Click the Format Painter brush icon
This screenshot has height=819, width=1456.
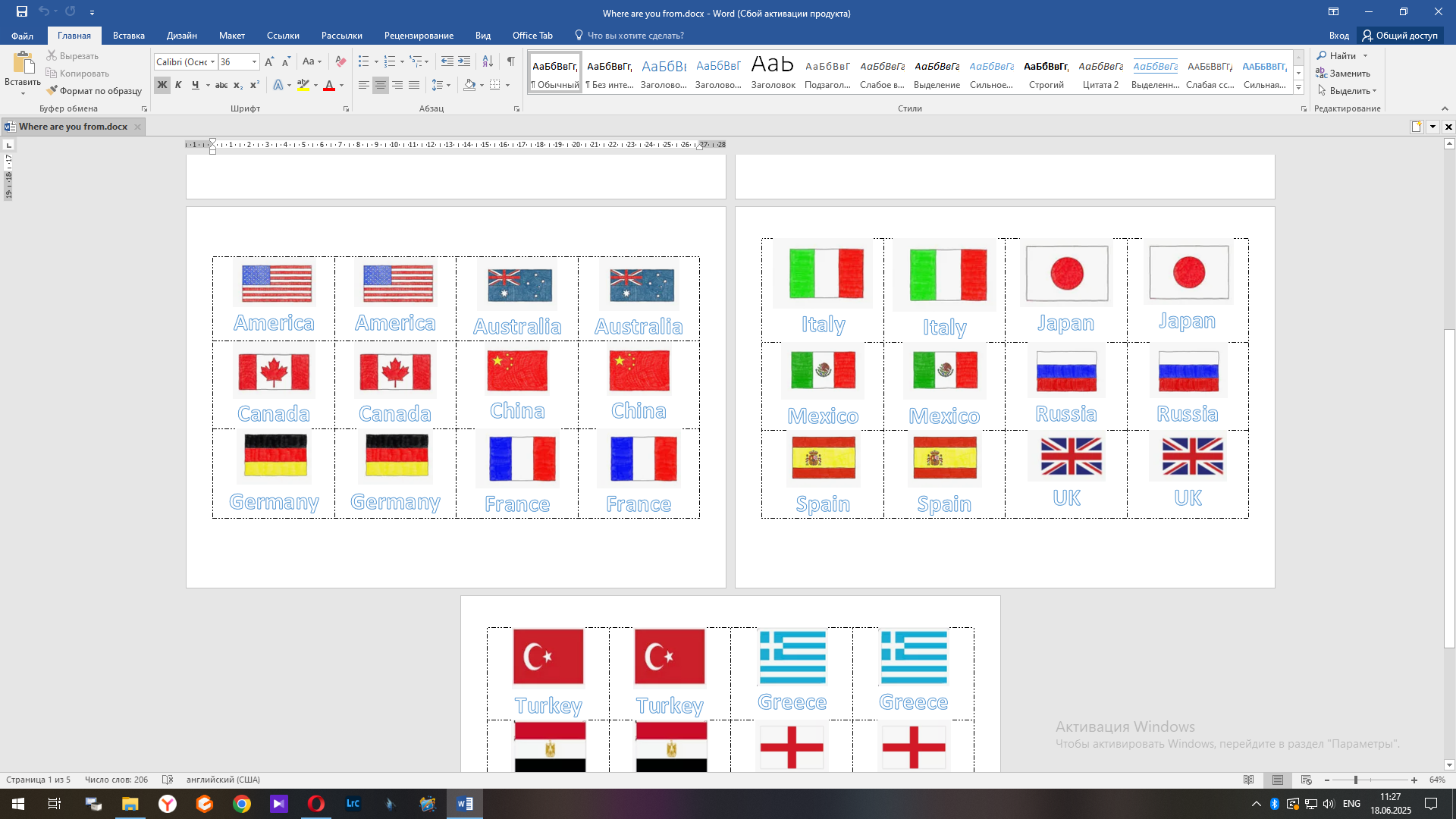click(52, 91)
